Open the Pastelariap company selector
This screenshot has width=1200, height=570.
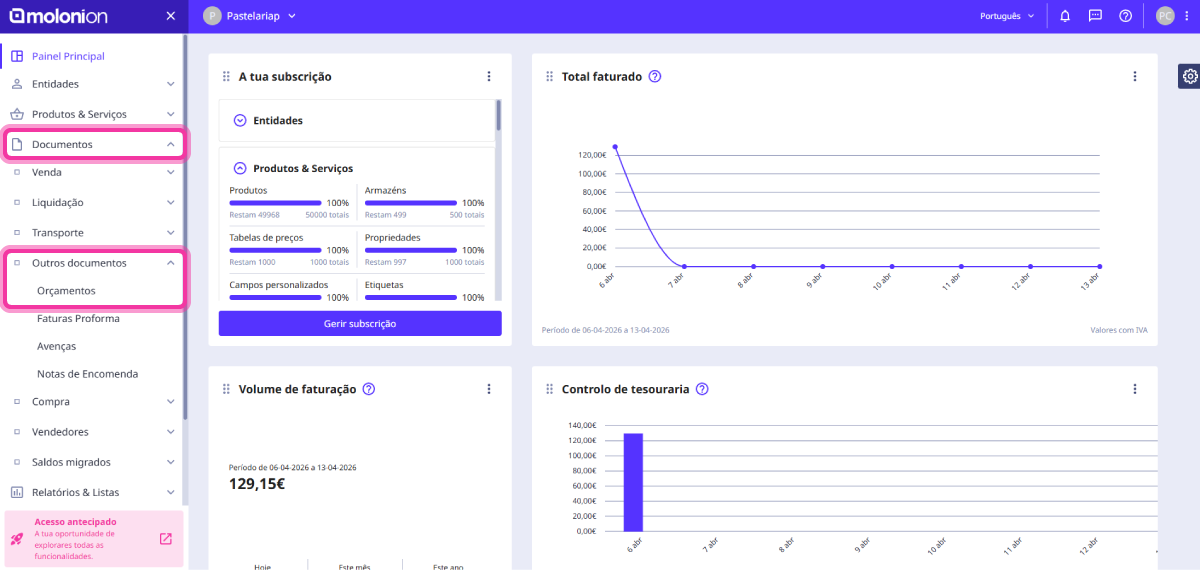click(250, 16)
